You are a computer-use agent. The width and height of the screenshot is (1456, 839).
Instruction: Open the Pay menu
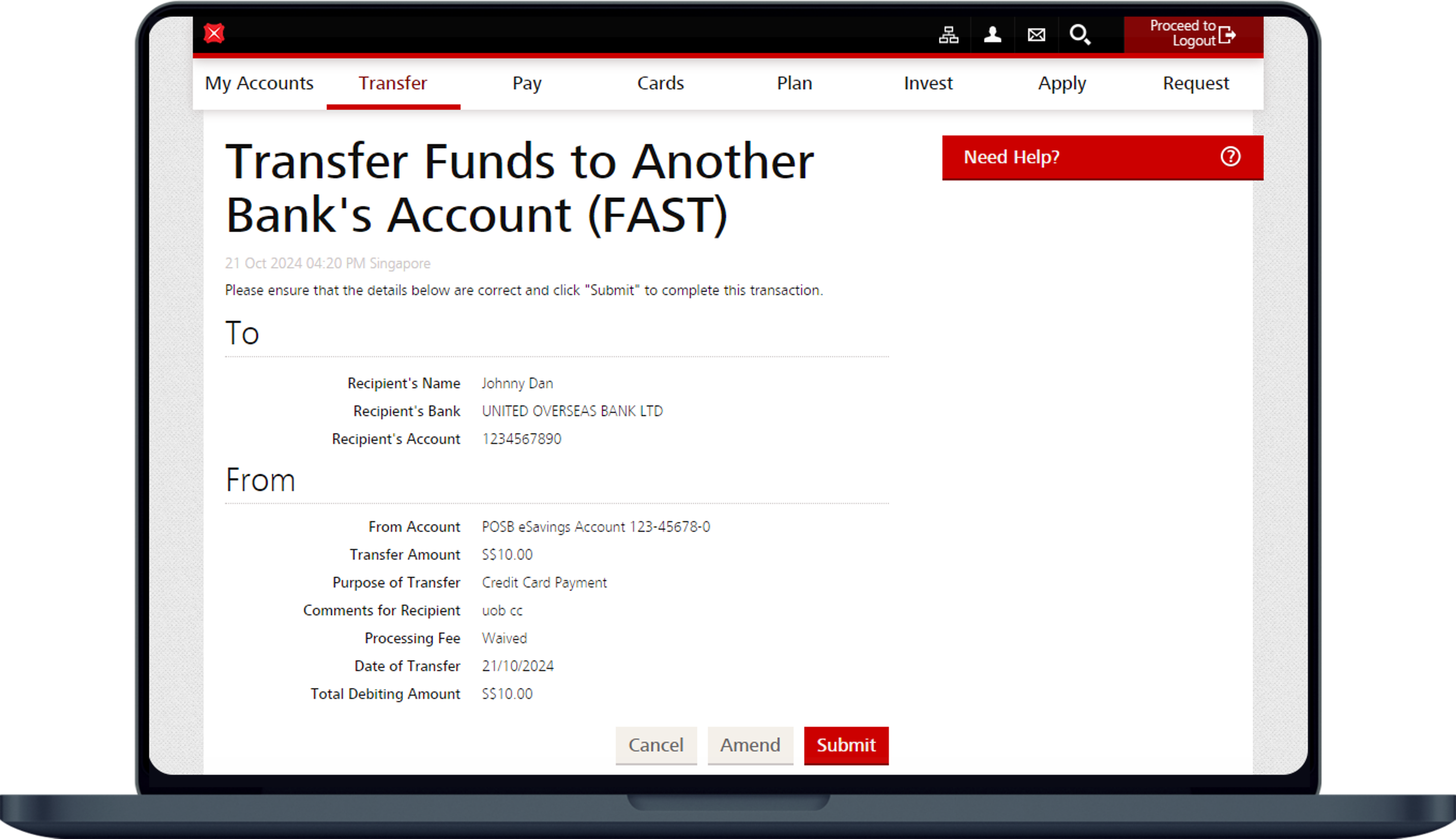point(527,83)
